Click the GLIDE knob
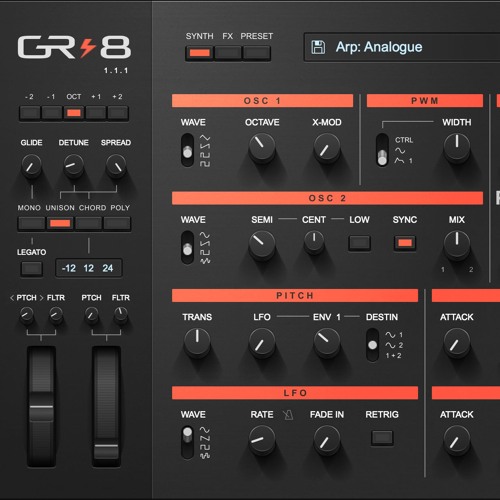Image resolution: width=500 pixels, height=500 pixels. 31,166
